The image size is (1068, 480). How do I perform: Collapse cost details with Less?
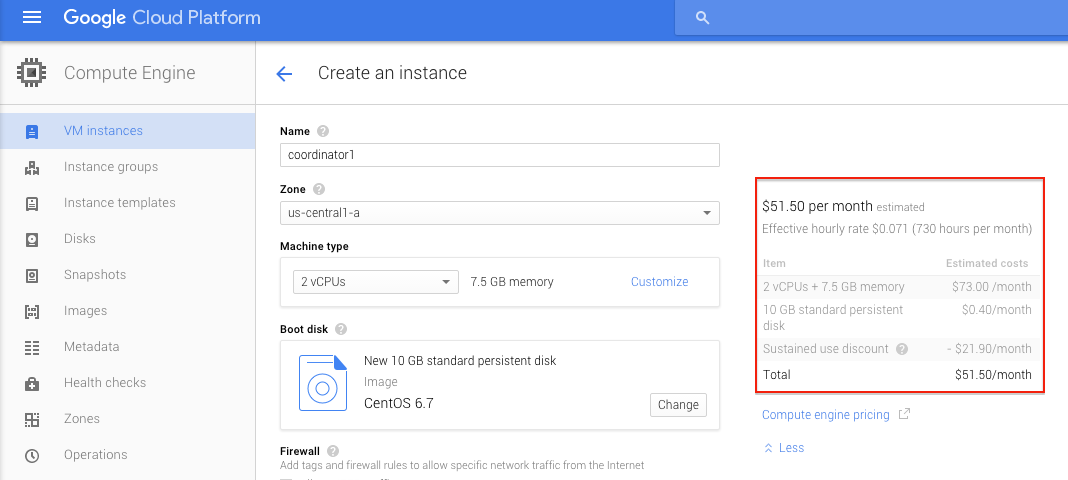[x=783, y=448]
